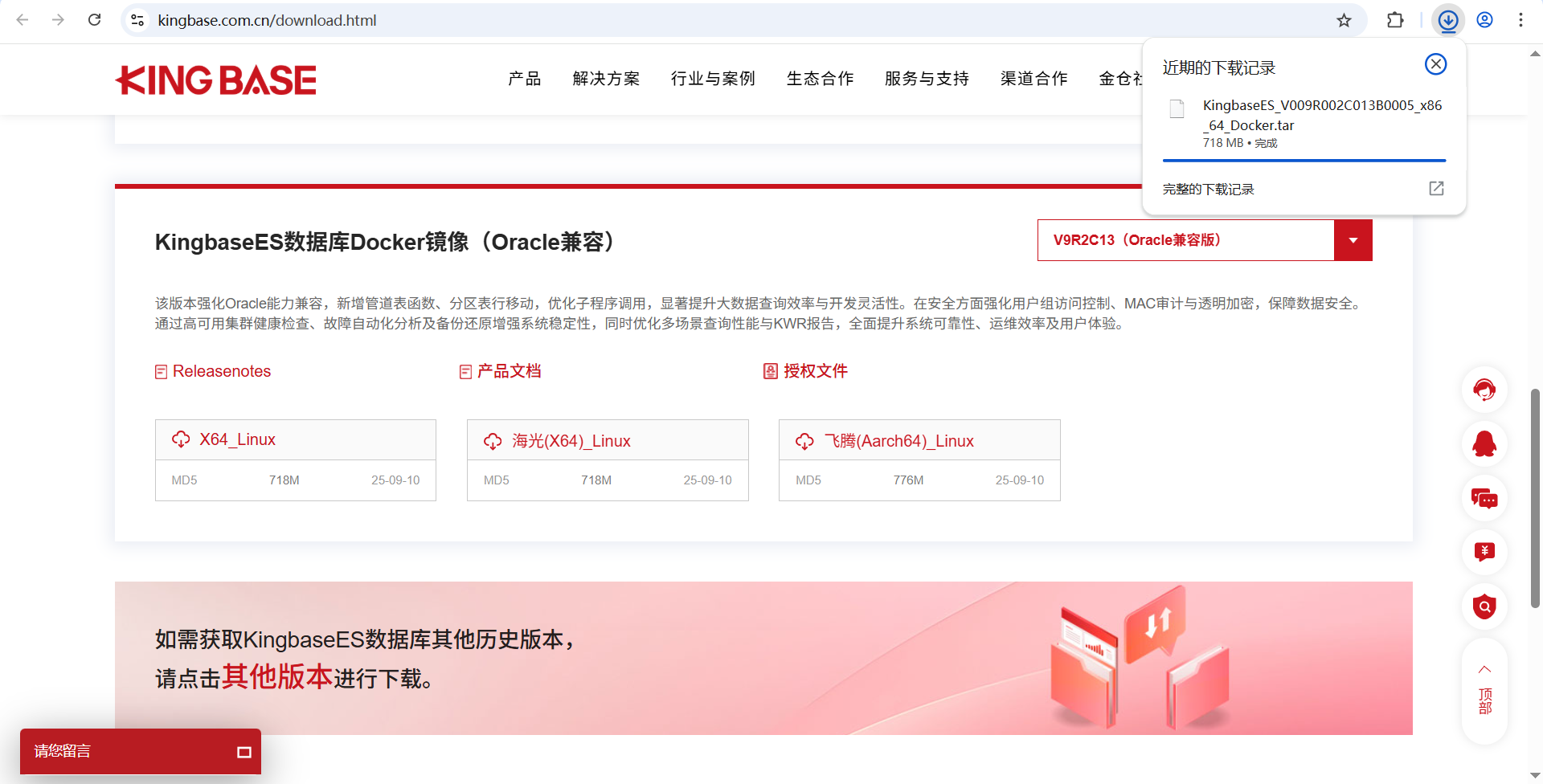The width and height of the screenshot is (1543, 784).
Task: Open full download history via external-link icon
Action: 1437,188
